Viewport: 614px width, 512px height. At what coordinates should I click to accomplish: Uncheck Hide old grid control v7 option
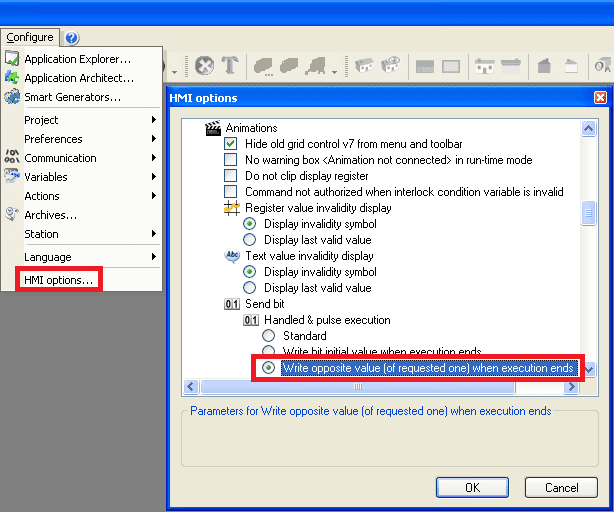click(x=231, y=144)
